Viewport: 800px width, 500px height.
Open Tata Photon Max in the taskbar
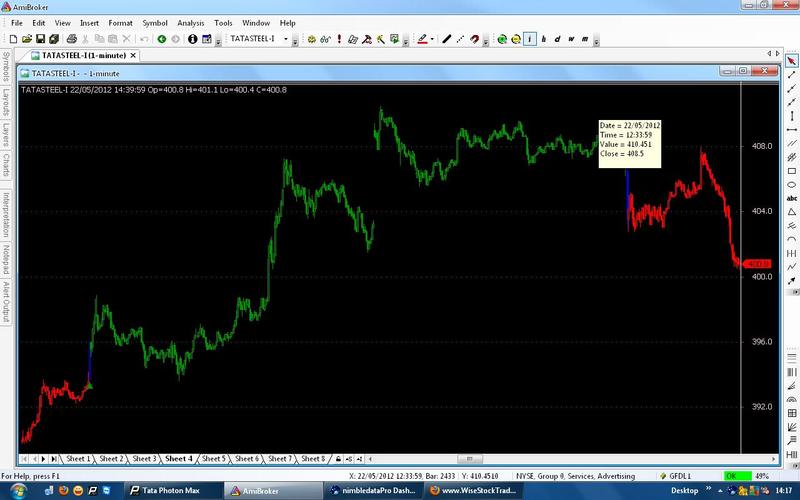tap(173, 490)
